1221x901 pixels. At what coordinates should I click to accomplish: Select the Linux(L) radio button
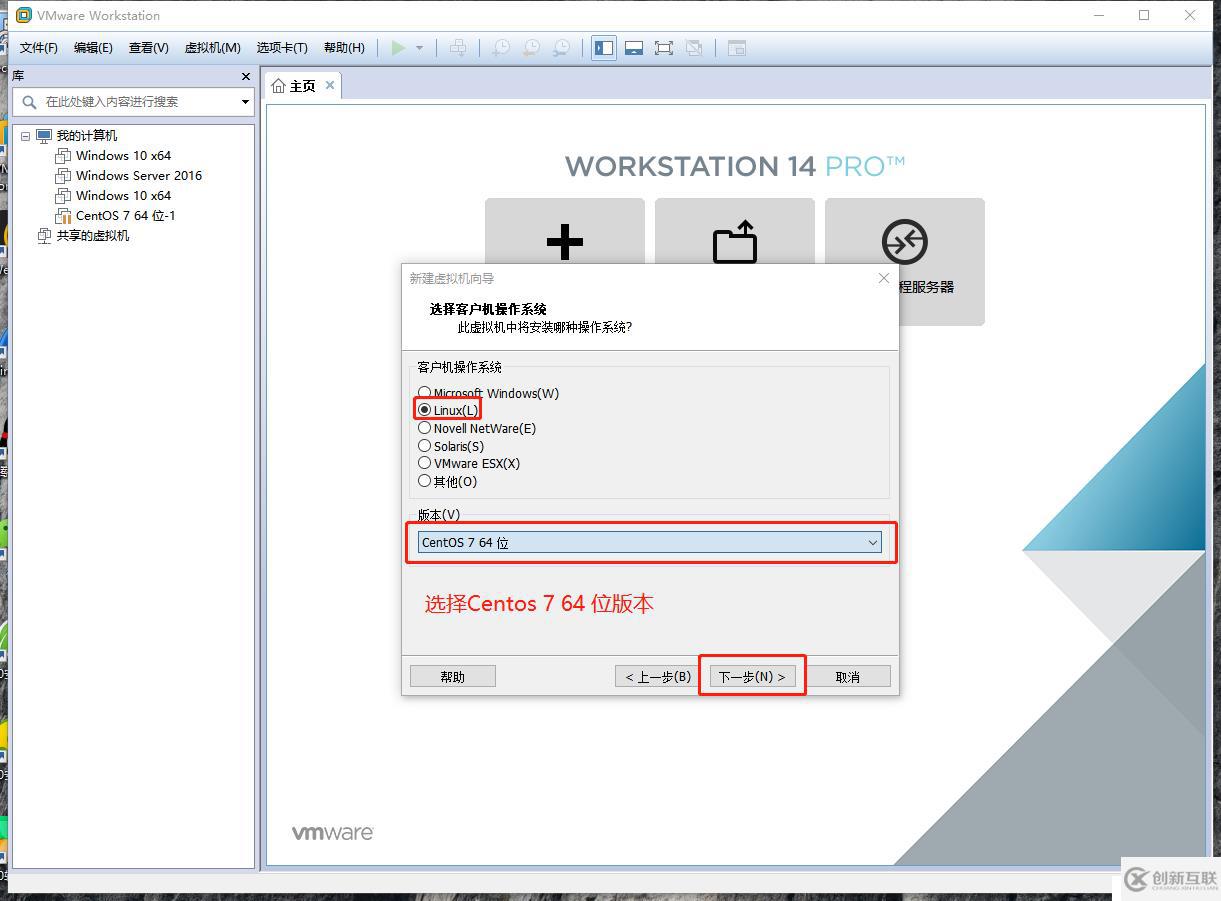click(x=425, y=410)
